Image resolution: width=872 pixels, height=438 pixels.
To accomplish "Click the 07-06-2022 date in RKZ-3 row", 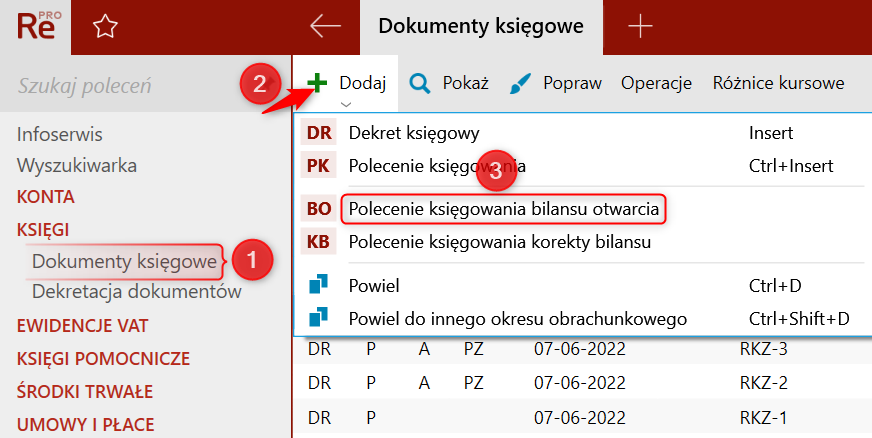I will pos(579,349).
